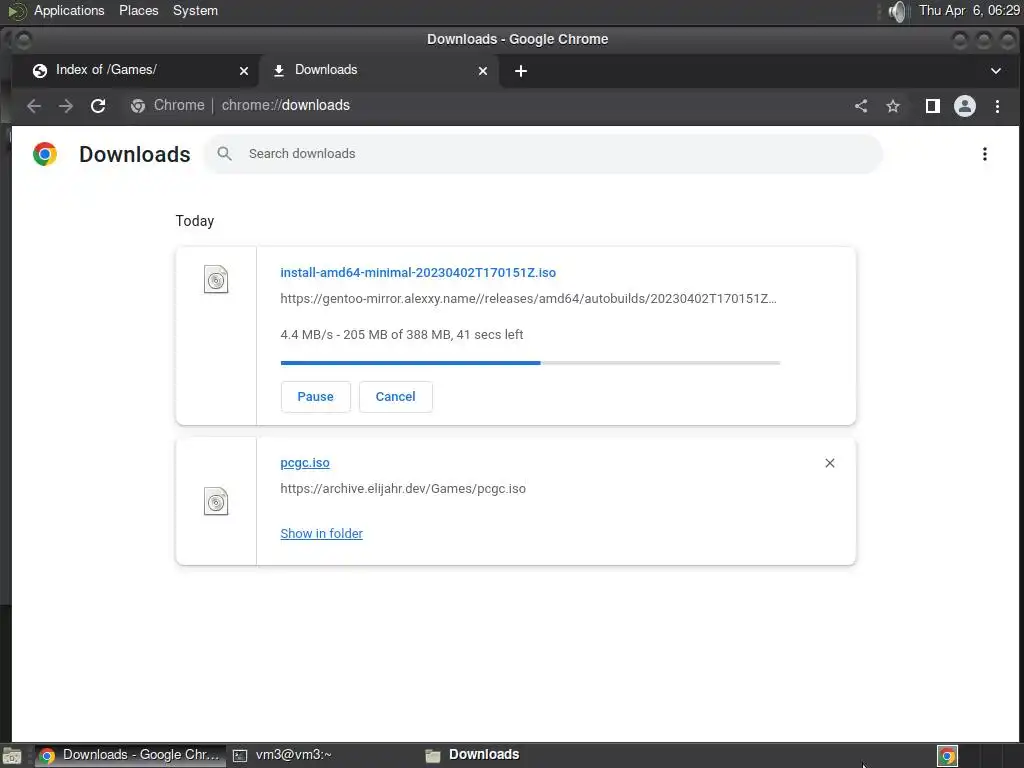
Task: Open the Chrome profile avatar
Action: point(965,106)
